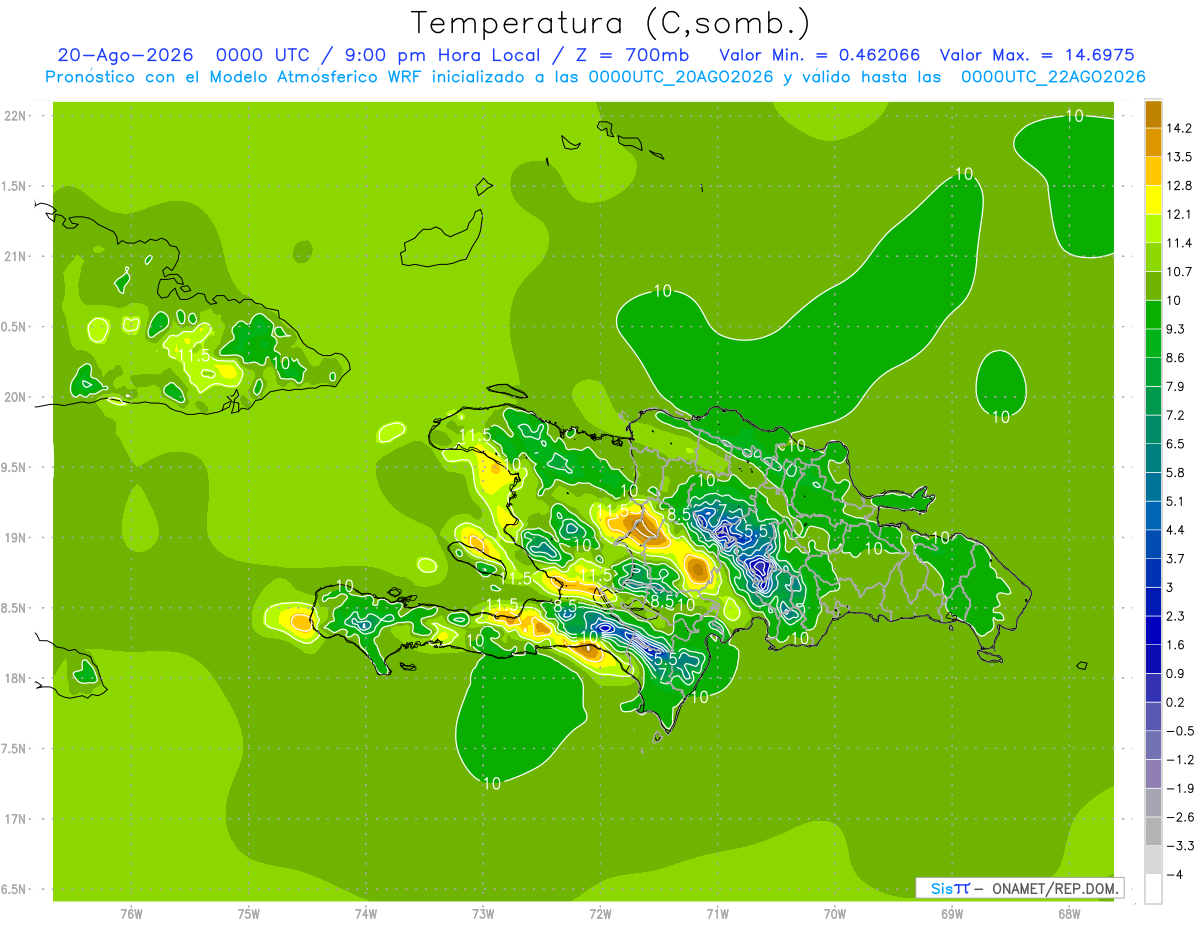Click the "-0.5" colorbar value
The image size is (1200, 927).
(x=1178, y=731)
